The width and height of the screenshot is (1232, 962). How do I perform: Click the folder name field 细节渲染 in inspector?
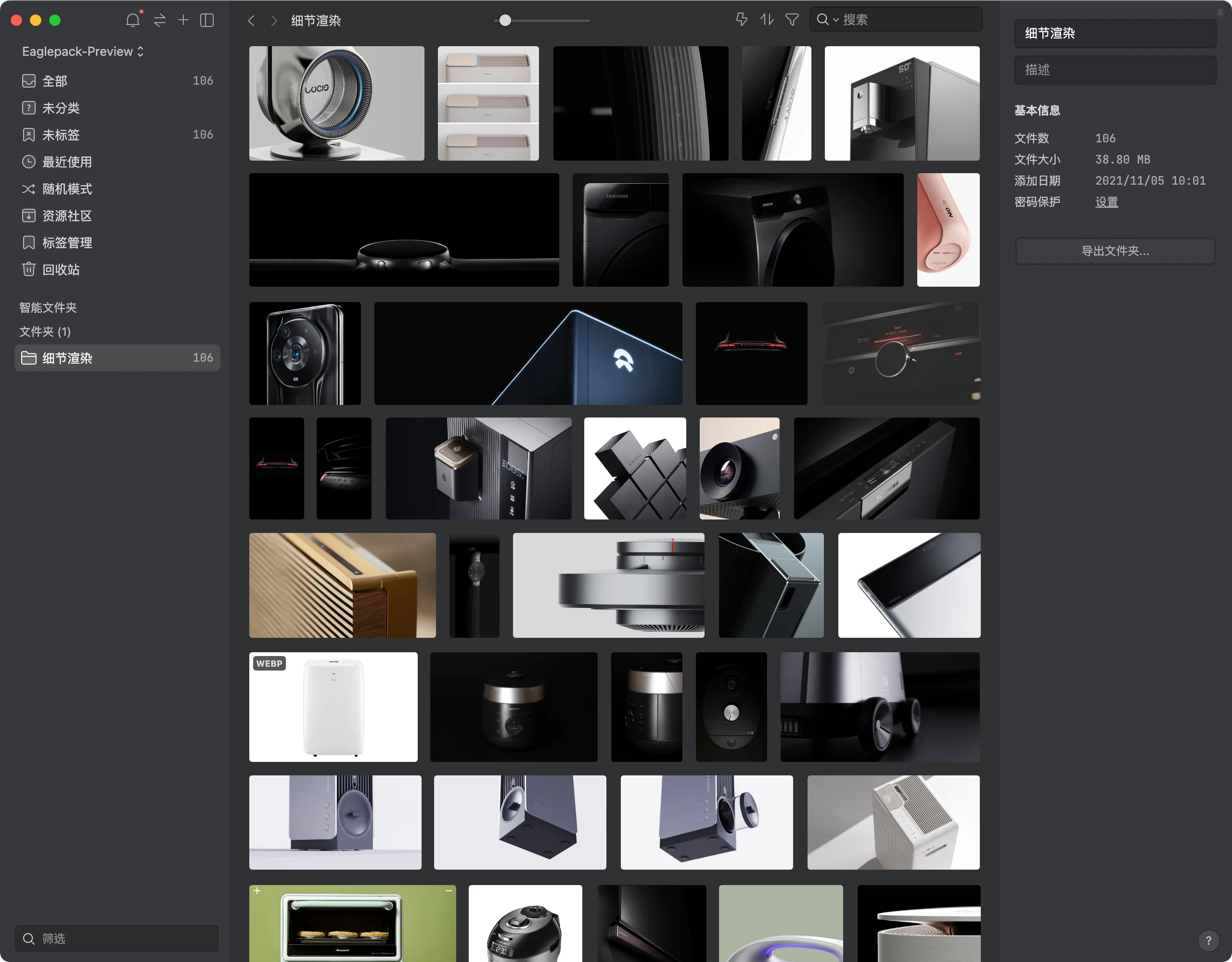point(1115,33)
